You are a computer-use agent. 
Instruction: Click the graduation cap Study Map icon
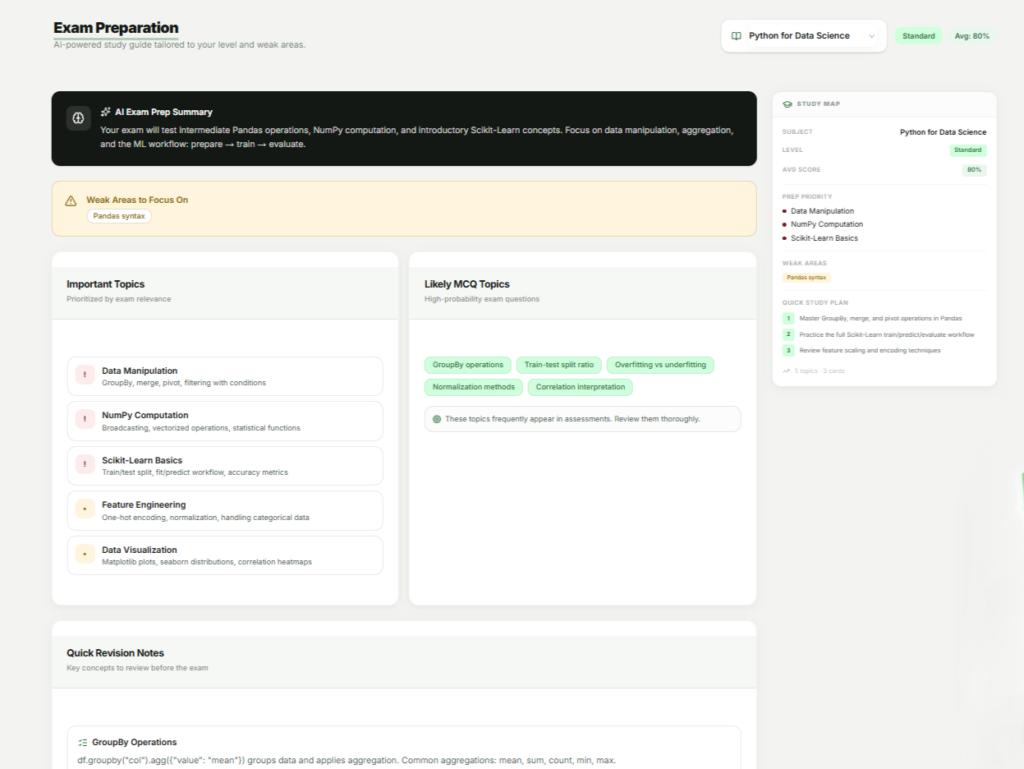(787, 103)
